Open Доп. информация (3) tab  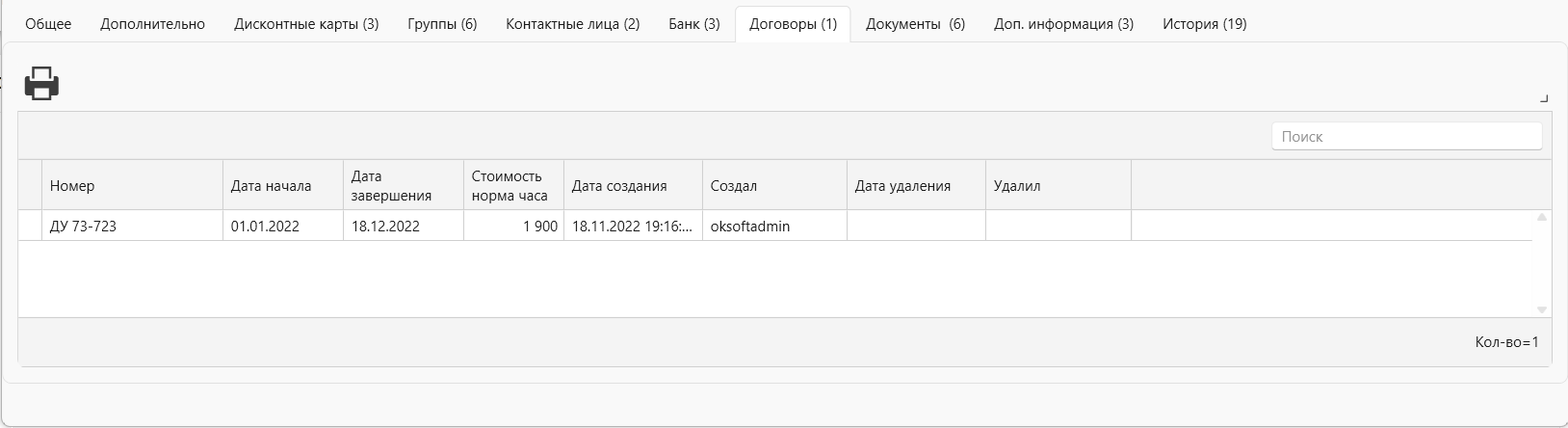[x=1063, y=24]
